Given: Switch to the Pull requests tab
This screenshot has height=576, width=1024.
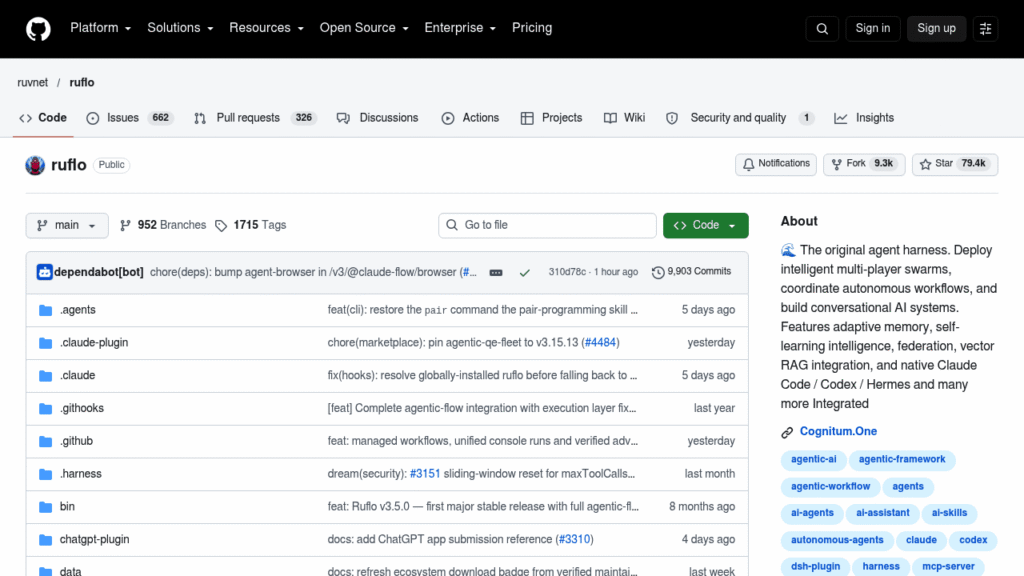Looking at the screenshot, I should 255,118.
